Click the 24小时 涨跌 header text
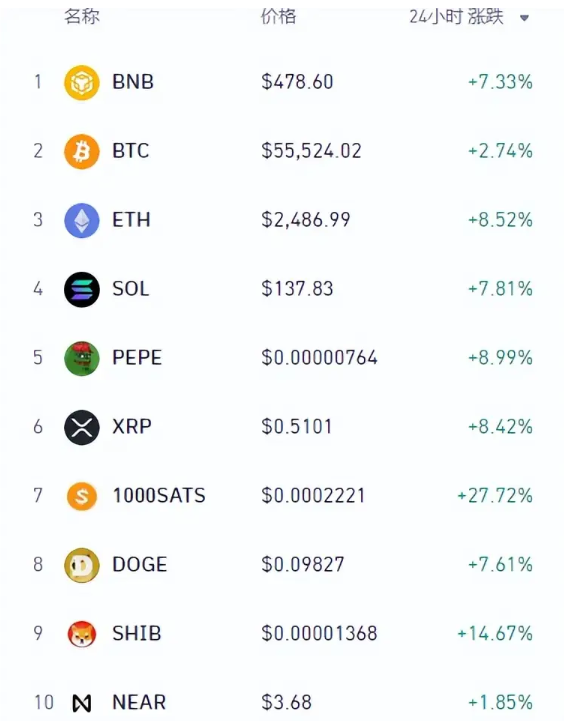The image size is (564, 721). coord(456,17)
